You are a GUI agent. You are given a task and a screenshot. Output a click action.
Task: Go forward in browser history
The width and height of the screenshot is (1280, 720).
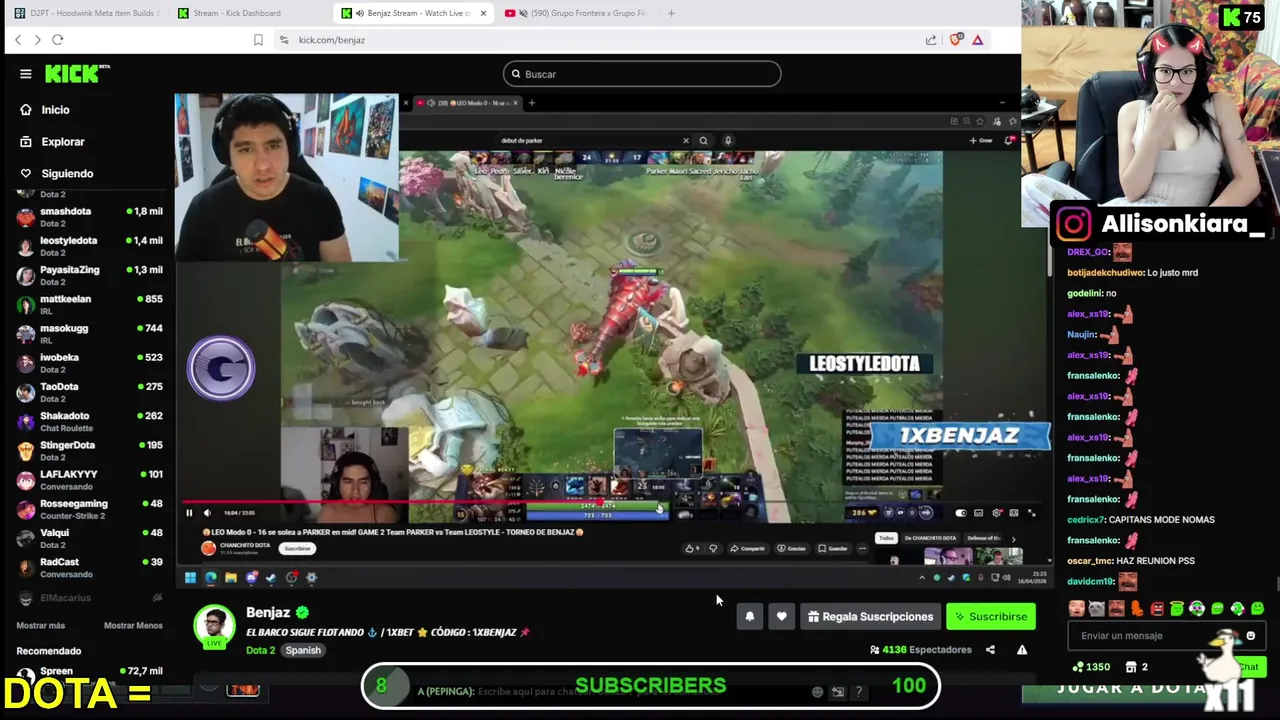[37, 40]
